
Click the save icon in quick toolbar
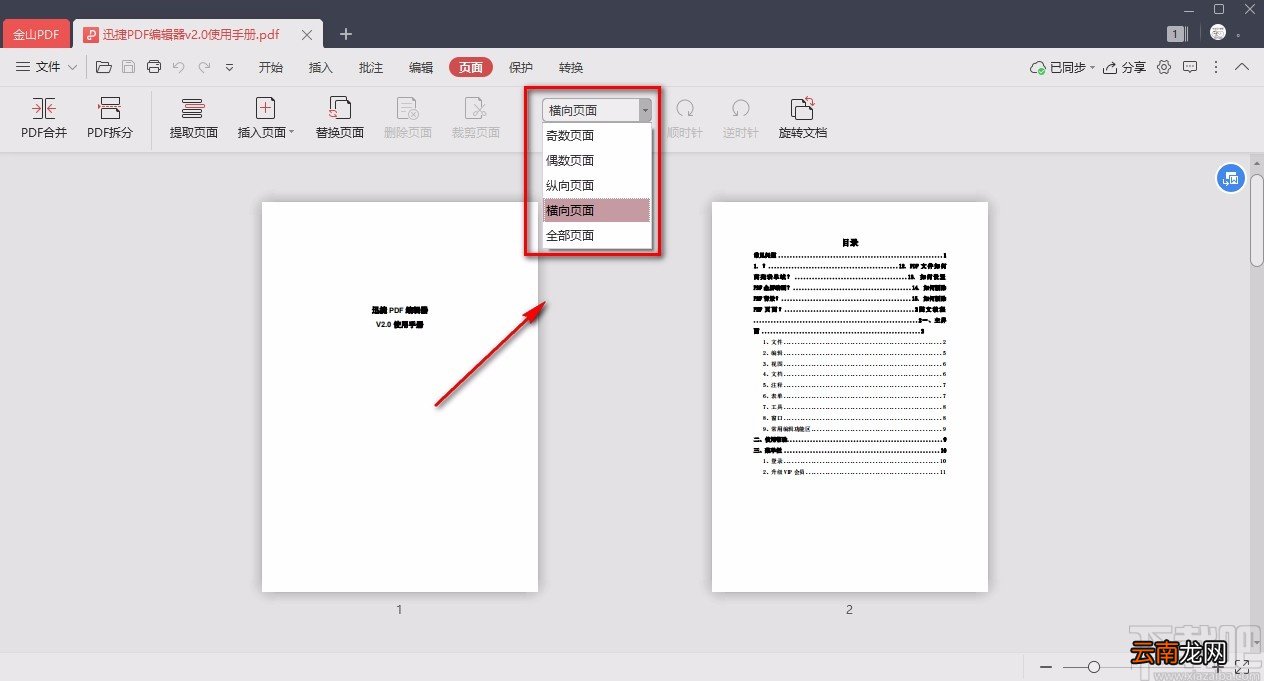(128, 67)
